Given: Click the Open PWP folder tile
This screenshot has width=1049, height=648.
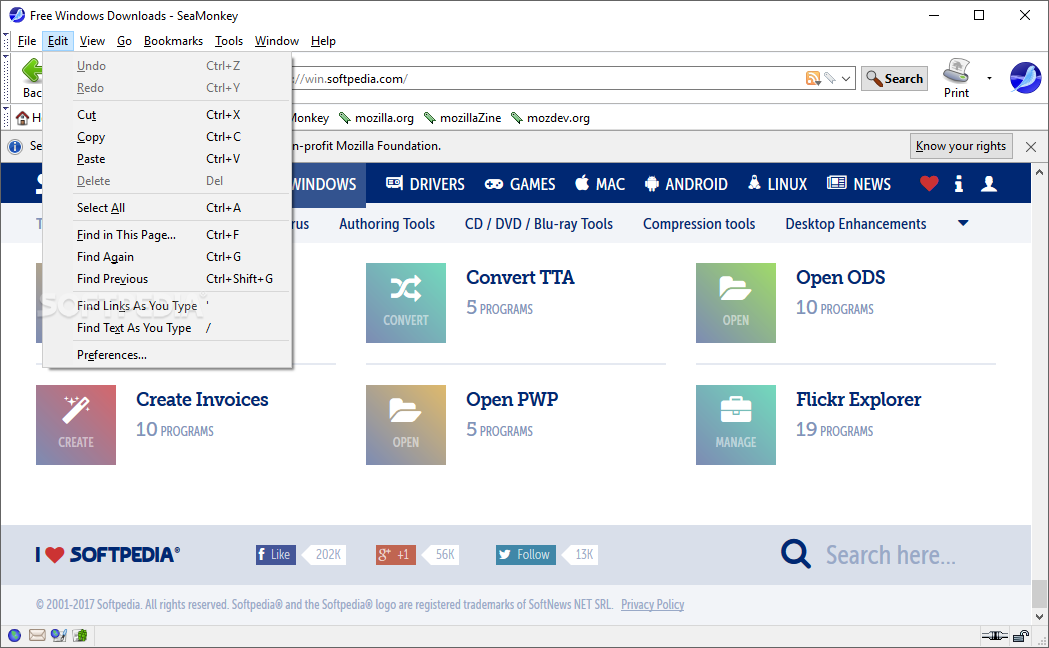Looking at the screenshot, I should tap(405, 425).
